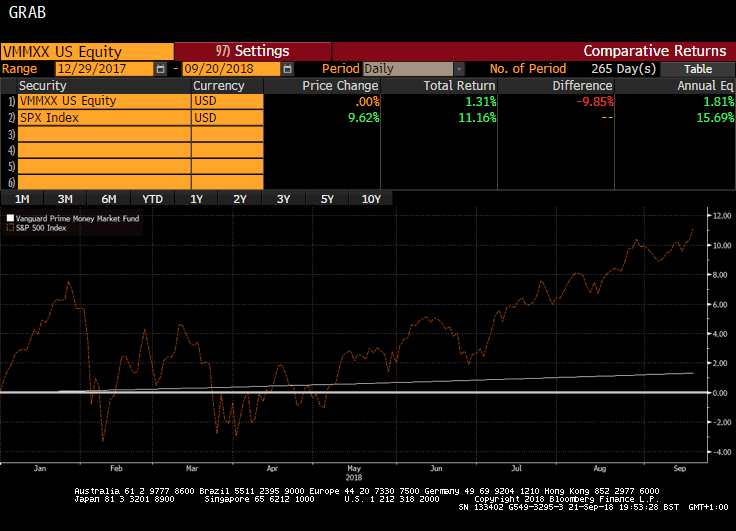Click empty currency field in row 3
Viewport: 736px width, 531px height.
coord(228,134)
